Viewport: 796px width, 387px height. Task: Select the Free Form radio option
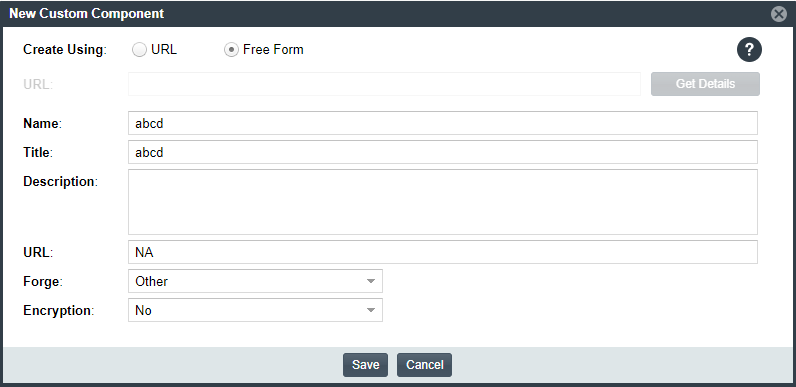click(x=231, y=50)
